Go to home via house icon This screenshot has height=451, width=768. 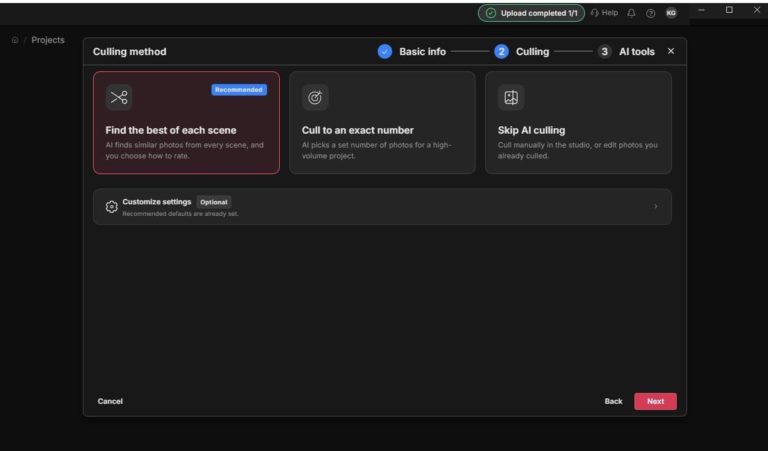click(15, 40)
